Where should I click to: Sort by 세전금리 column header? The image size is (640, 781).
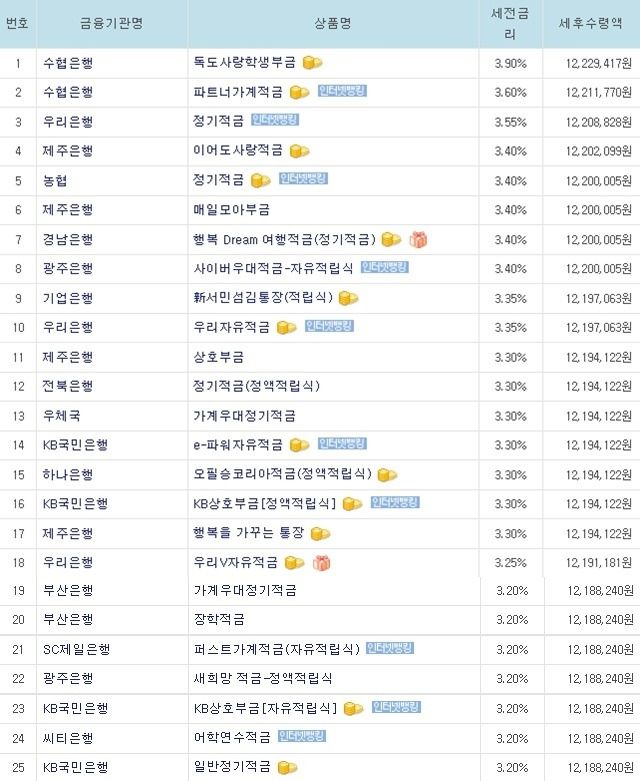(x=510, y=23)
